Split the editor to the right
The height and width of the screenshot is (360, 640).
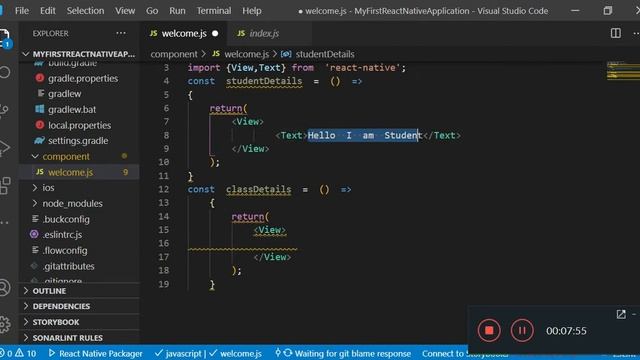tap(616, 33)
